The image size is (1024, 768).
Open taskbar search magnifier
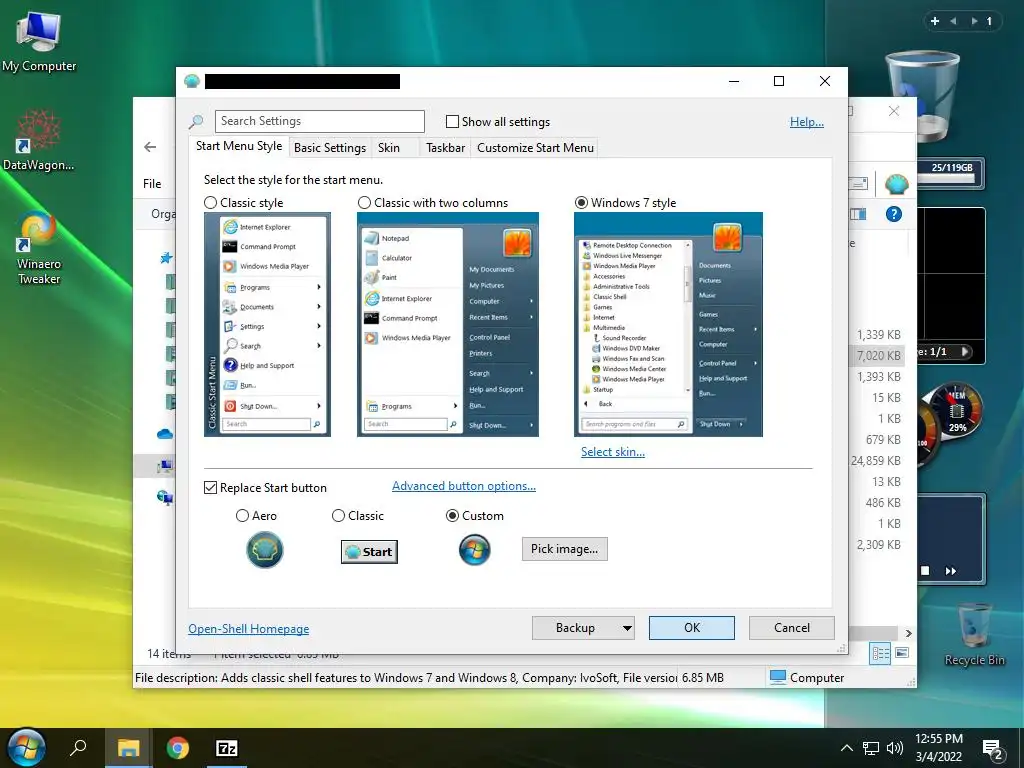pos(78,748)
